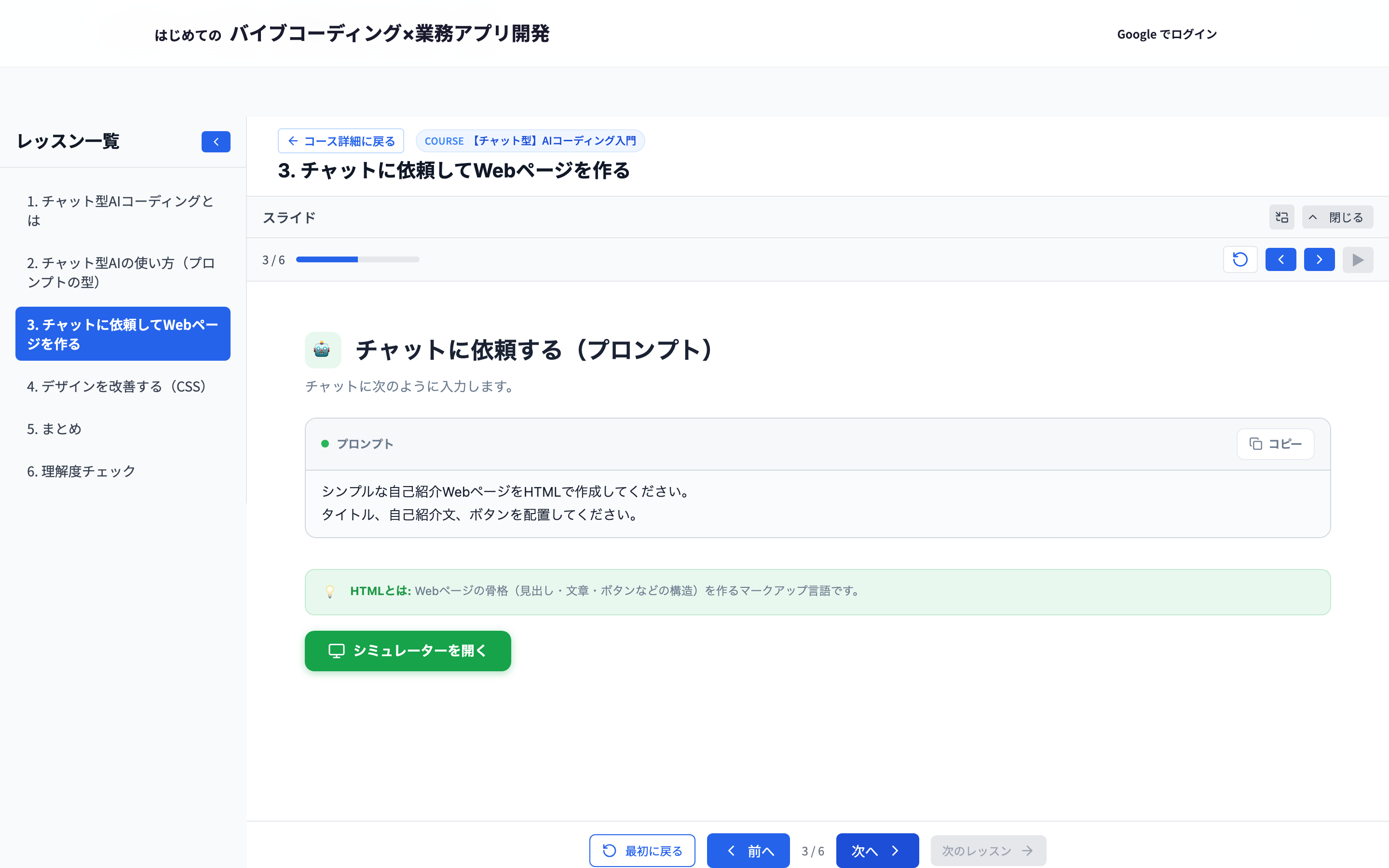This screenshot has height=868, width=1389.
Task: Restart slides with the circular reset icon
Action: (x=1240, y=259)
